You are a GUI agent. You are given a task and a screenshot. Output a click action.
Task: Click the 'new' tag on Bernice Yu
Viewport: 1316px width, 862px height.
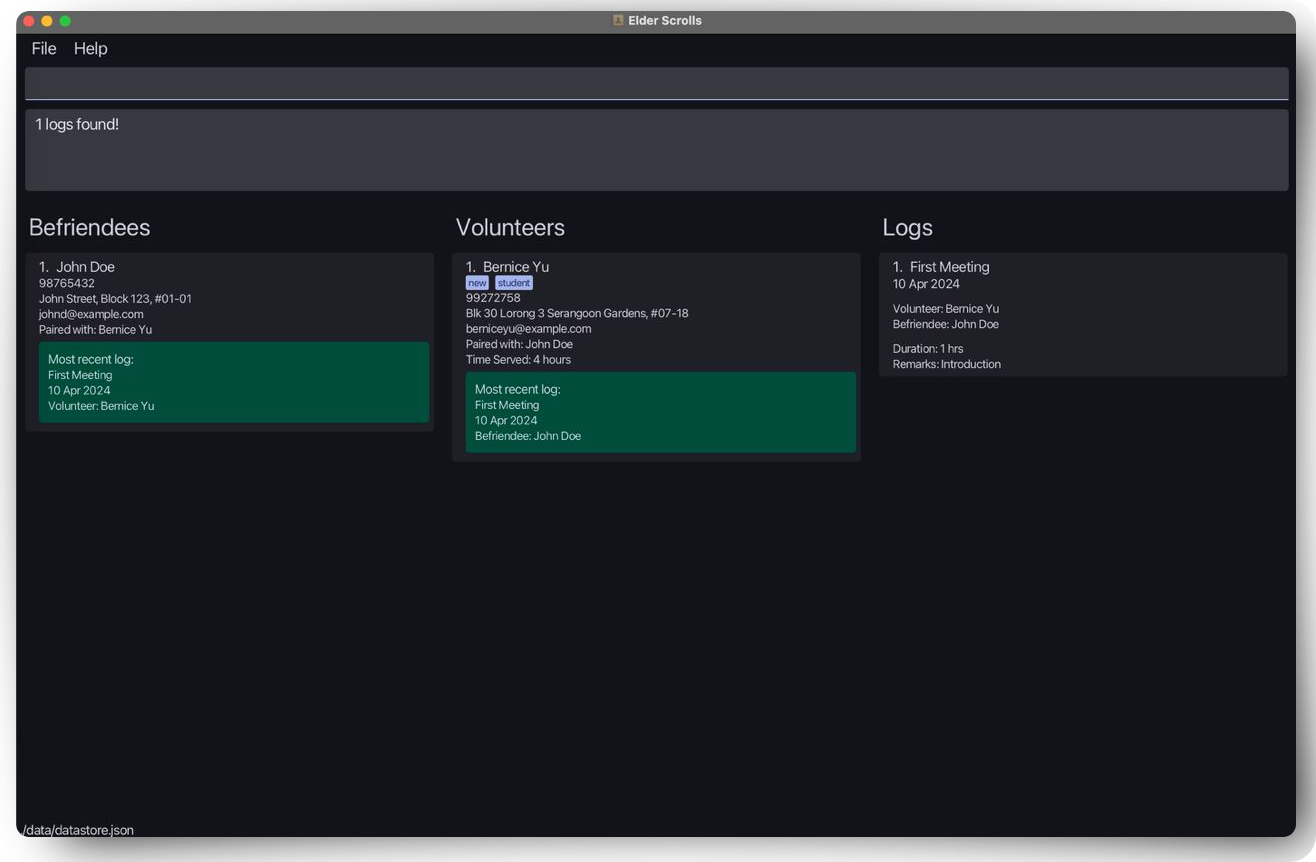[x=477, y=283]
